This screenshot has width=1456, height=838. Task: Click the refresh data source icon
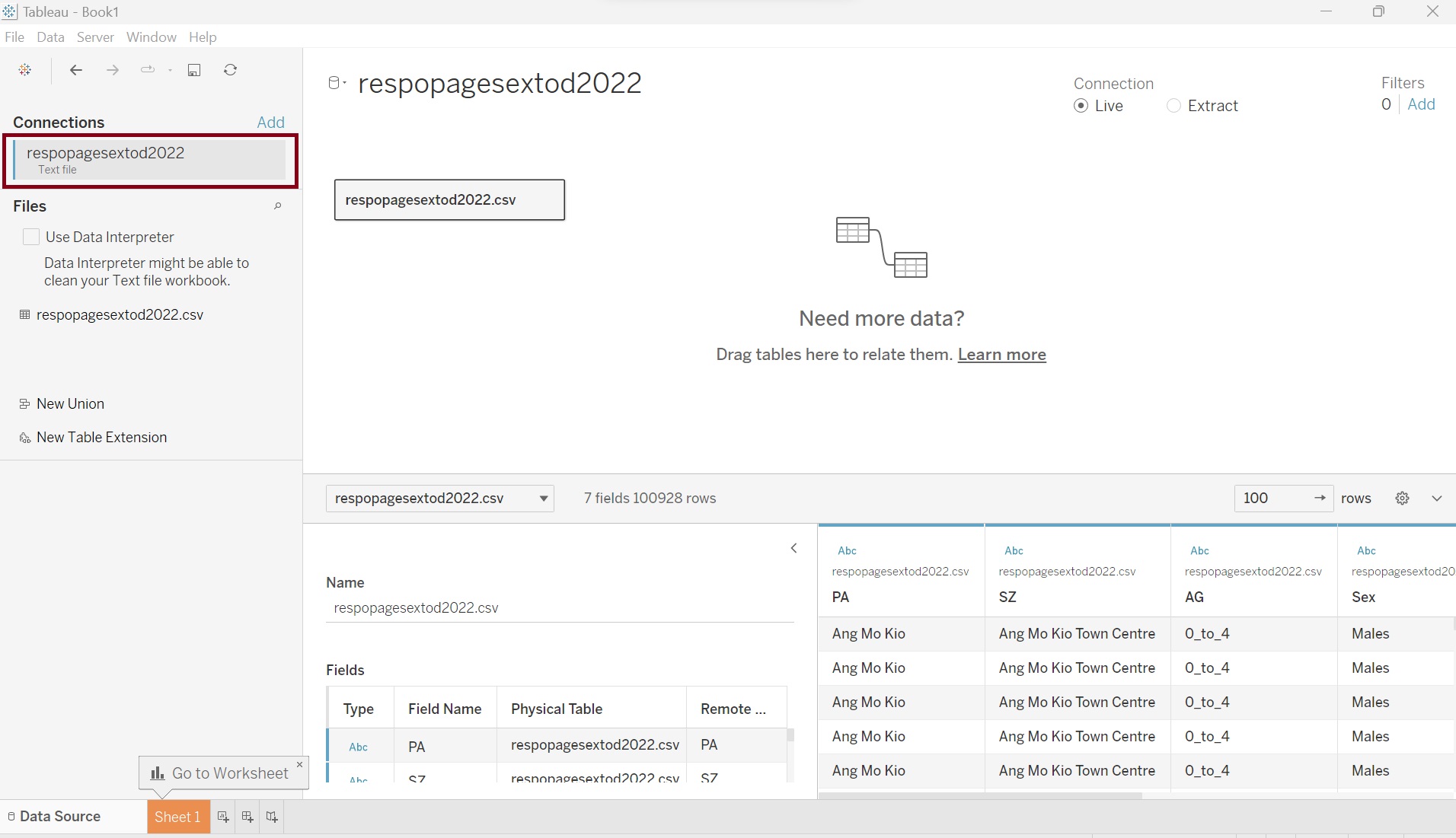coord(230,70)
